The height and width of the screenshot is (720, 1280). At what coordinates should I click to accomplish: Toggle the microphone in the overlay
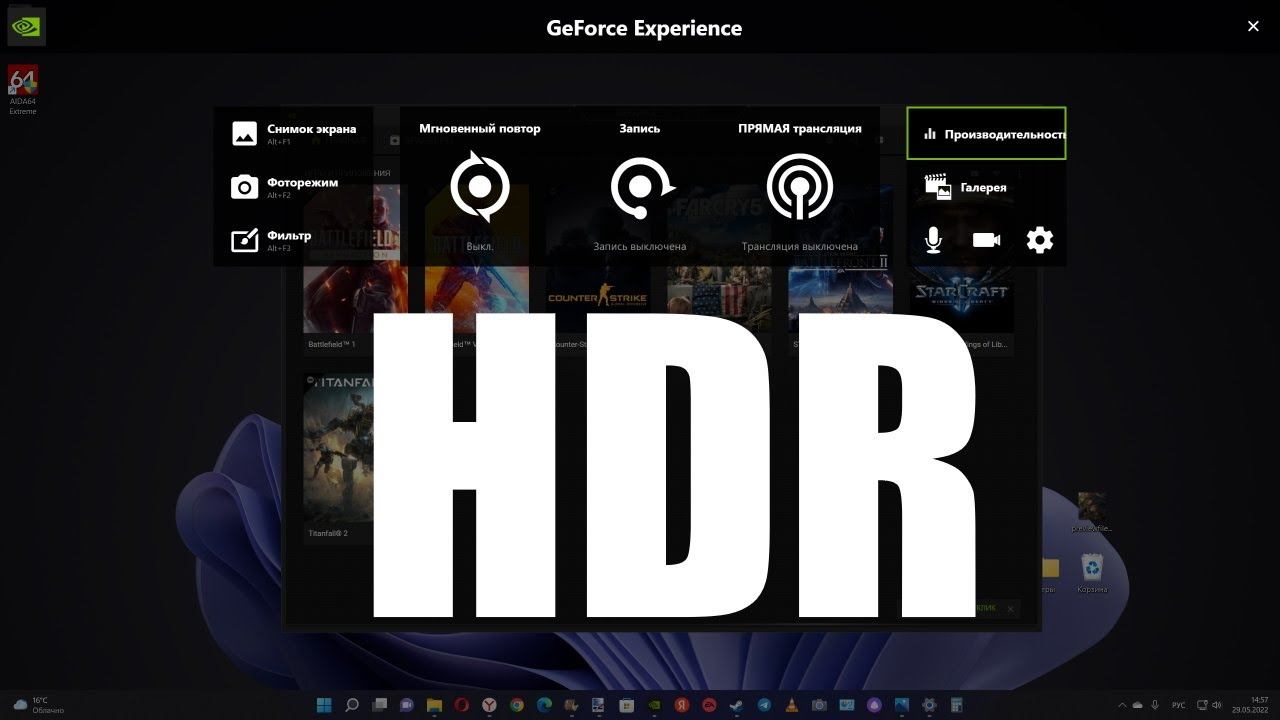(x=933, y=240)
